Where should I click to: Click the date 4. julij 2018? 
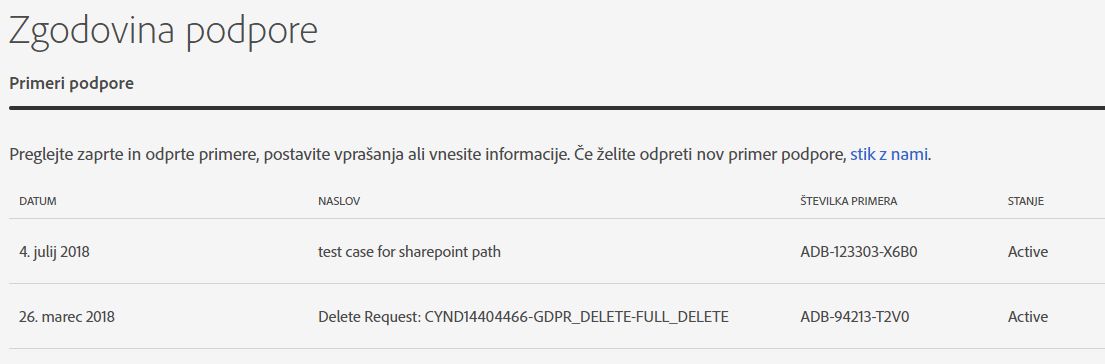[54, 251]
